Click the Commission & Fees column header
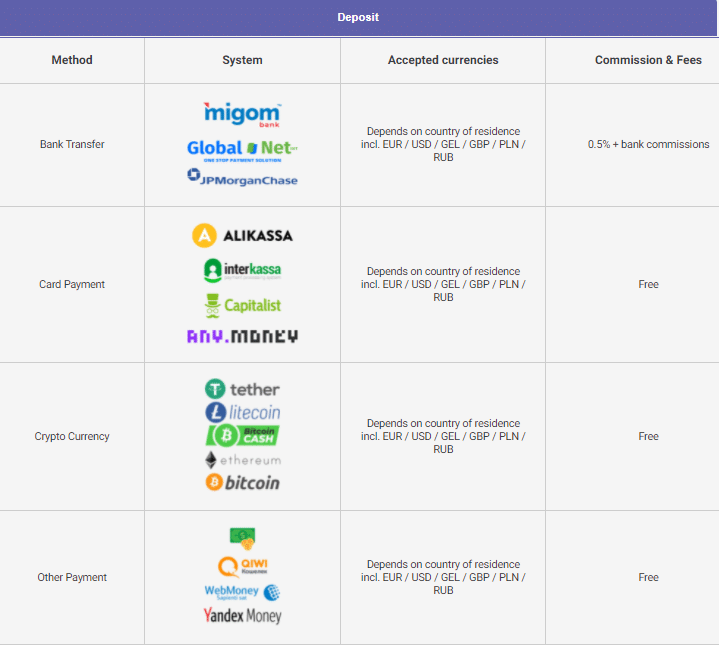 648,60
